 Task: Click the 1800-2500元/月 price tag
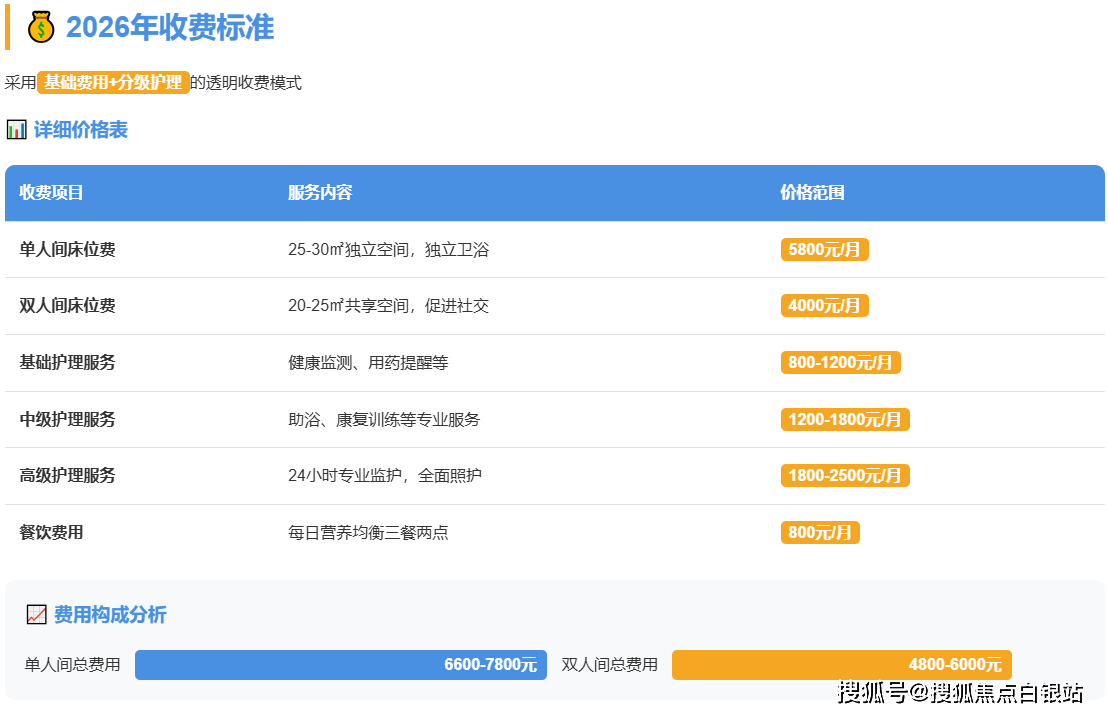[845, 476]
